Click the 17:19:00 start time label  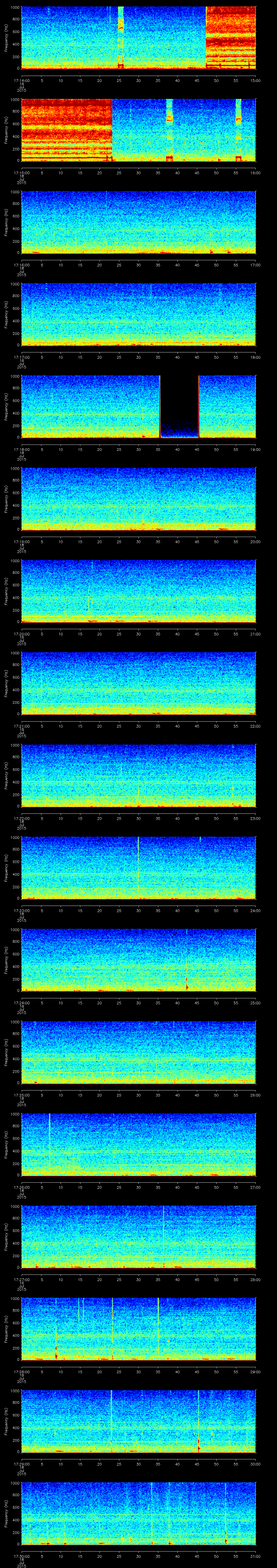21,542
